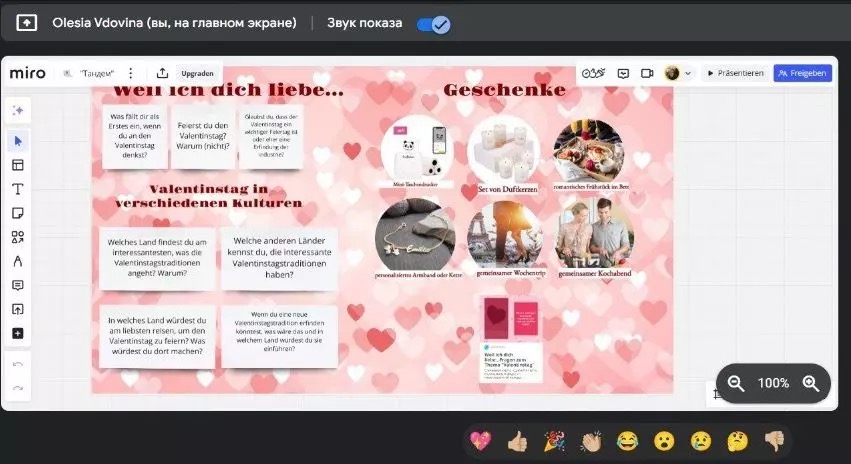Image resolution: width=851 pixels, height=464 pixels.
Task: Choose the Select cursor tool
Action: pyautogui.click(x=18, y=141)
